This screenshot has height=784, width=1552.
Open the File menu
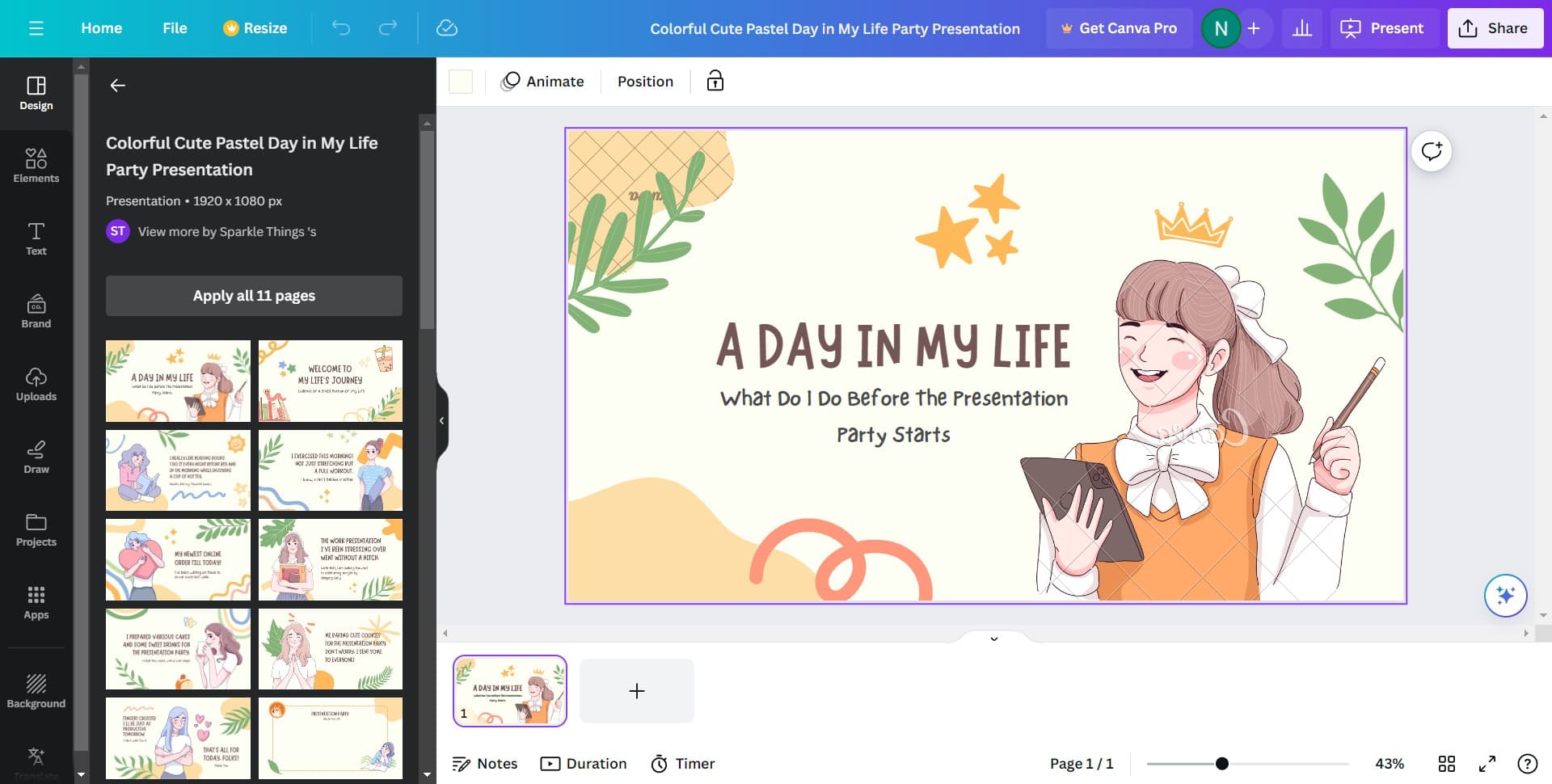[175, 27]
